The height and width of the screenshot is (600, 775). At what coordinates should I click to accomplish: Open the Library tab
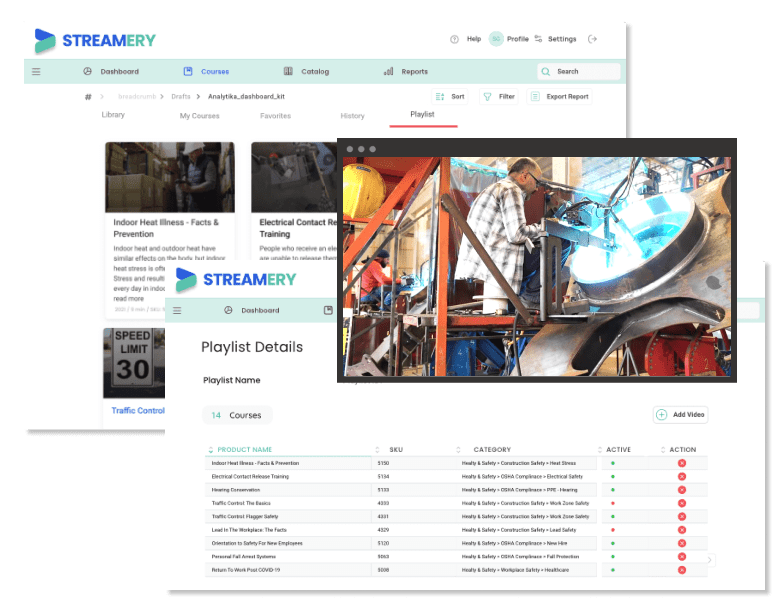click(113, 115)
